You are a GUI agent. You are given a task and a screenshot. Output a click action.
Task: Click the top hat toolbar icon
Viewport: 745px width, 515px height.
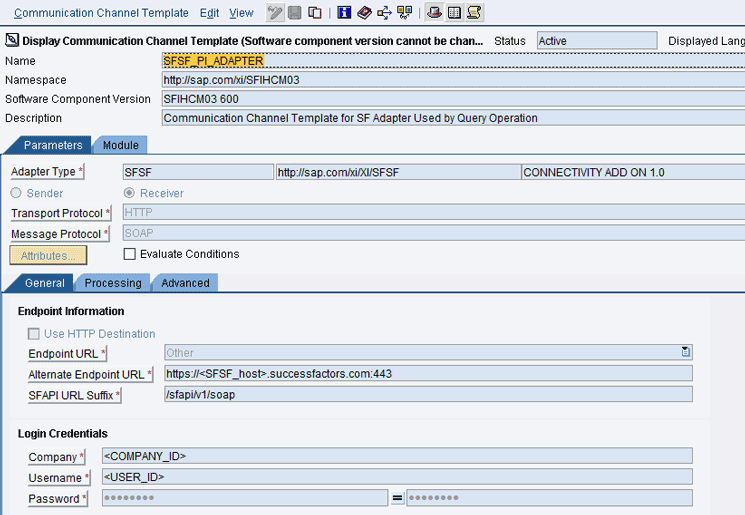click(x=434, y=13)
